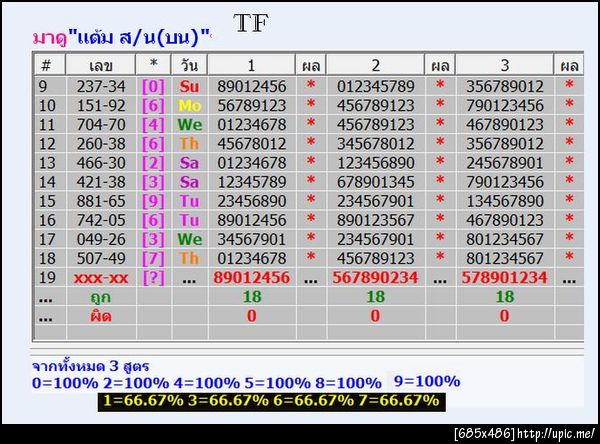Select "881-65" in row 15
Screen dimensions: 600x444
(101, 201)
